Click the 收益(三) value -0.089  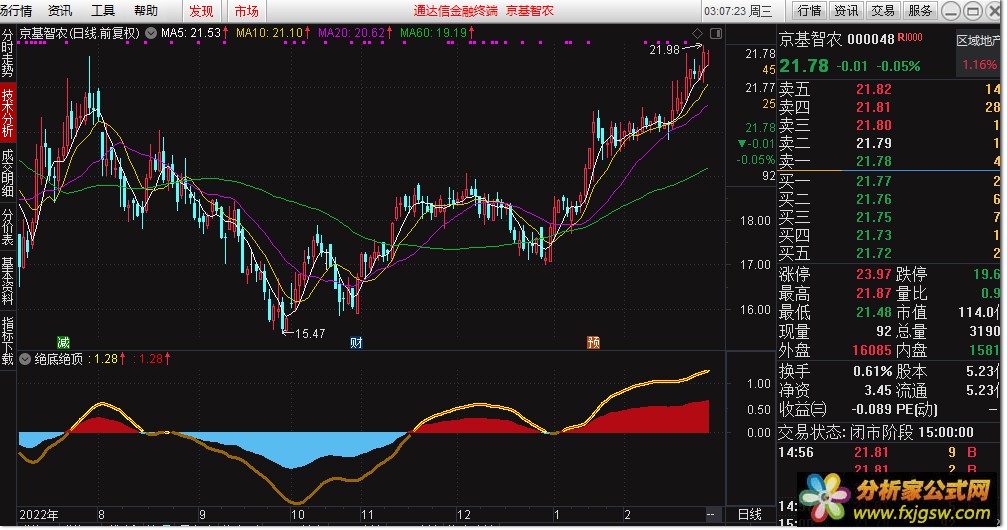[x=871, y=409]
